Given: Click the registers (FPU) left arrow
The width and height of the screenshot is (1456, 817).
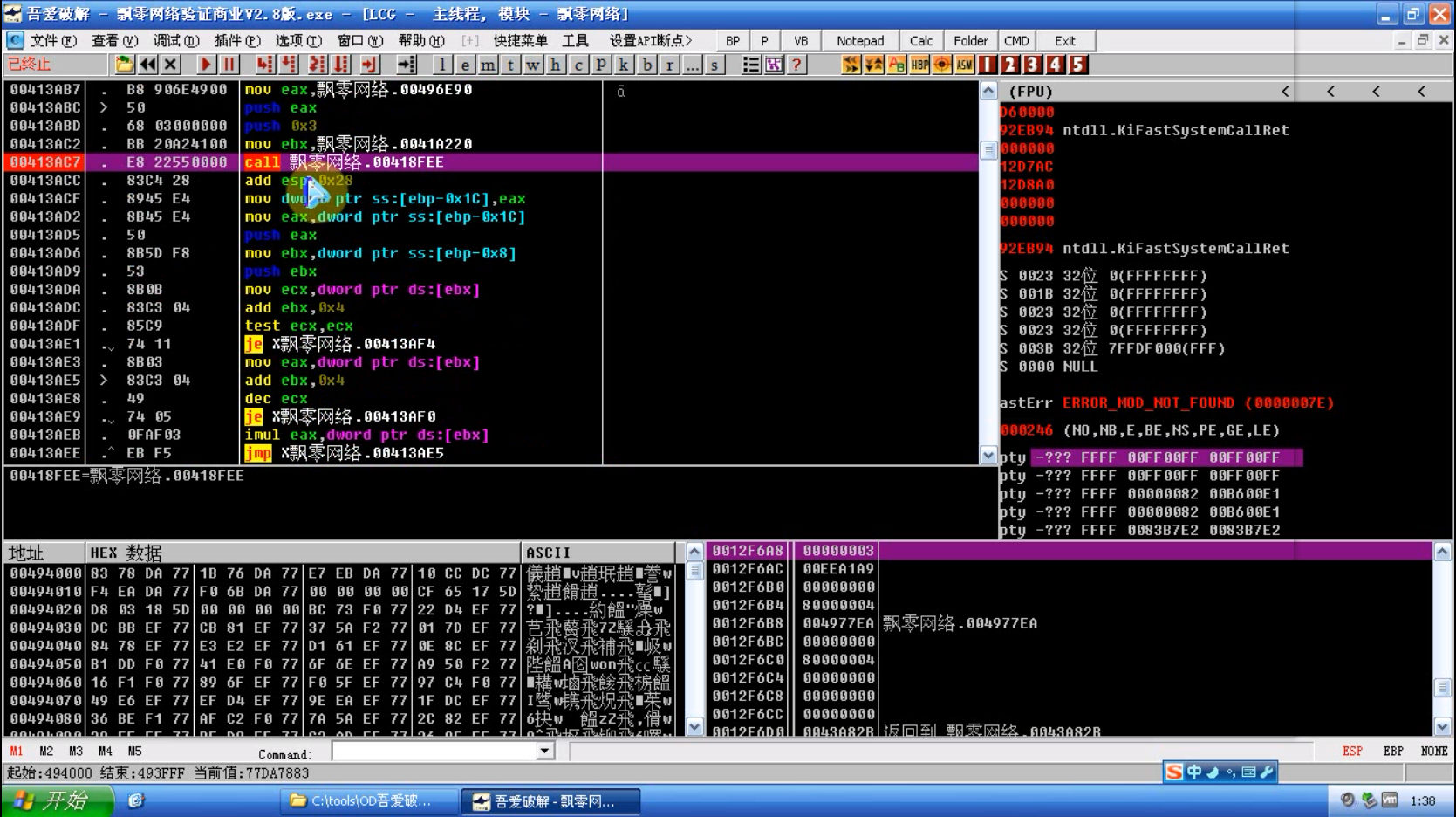Looking at the screenshot, I should [x=1285, y=91].
